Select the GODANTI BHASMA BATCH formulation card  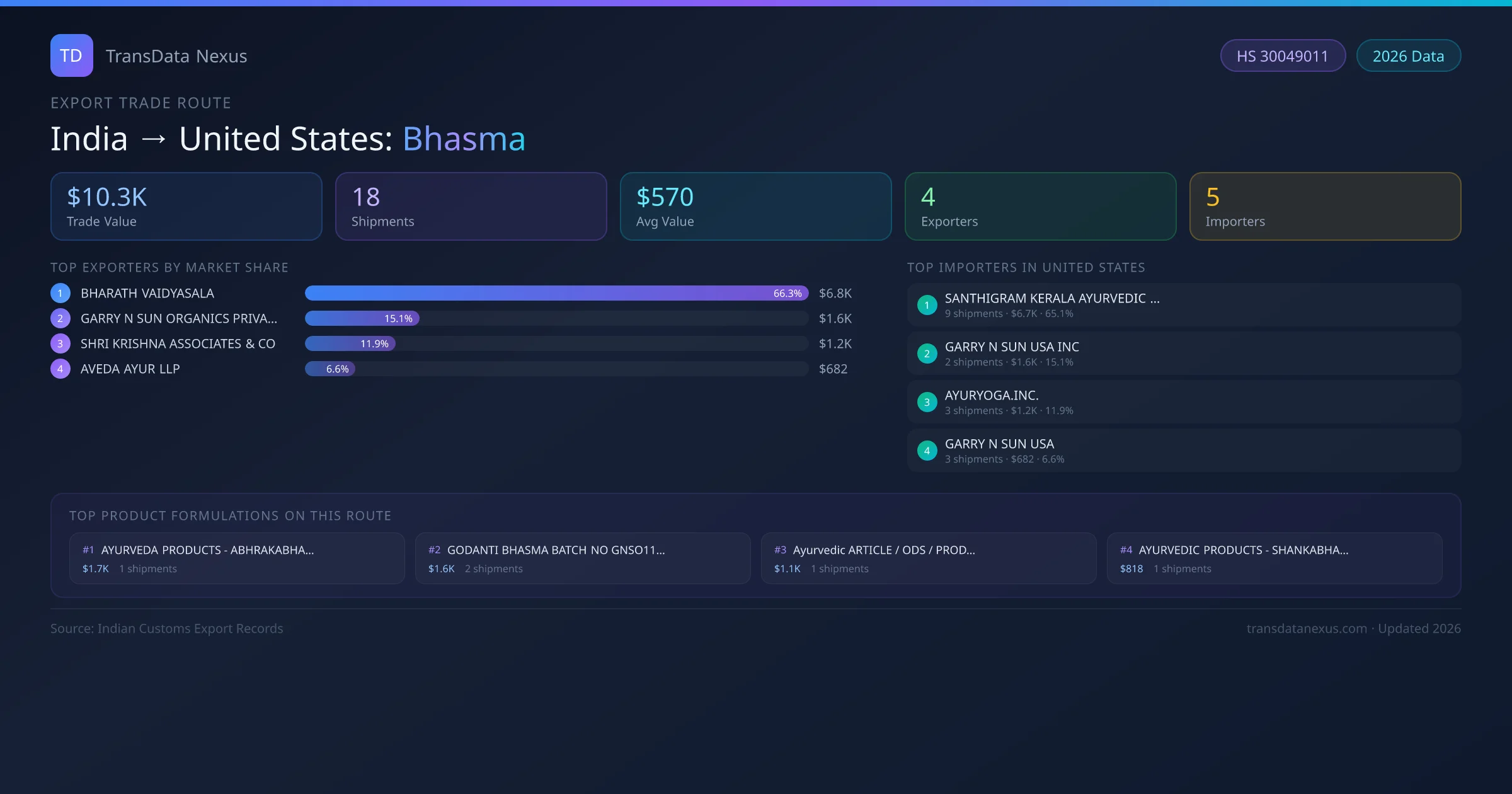click(x=582, y=558)
